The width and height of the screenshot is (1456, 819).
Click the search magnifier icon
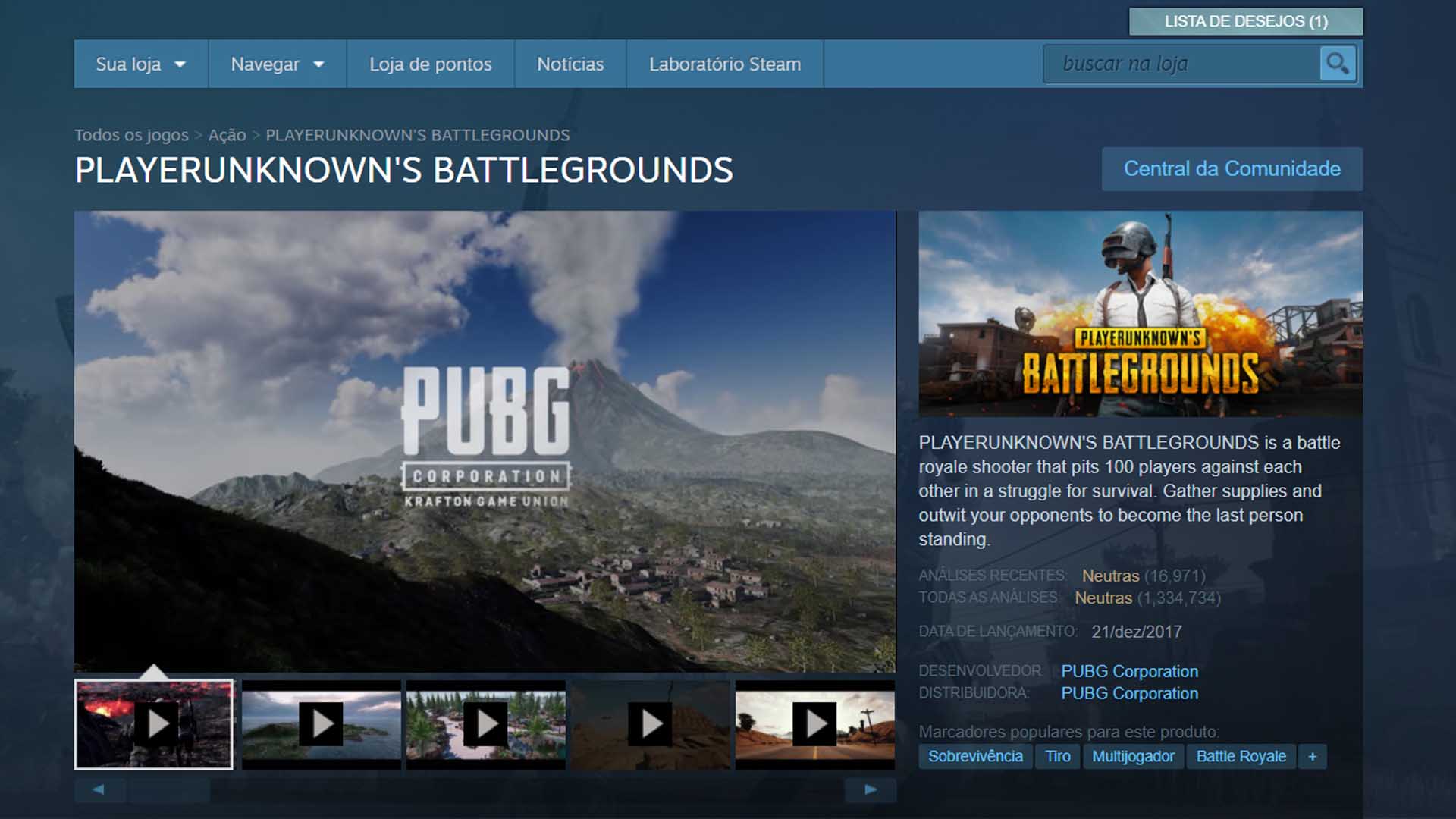click(x=1337, y=64)
